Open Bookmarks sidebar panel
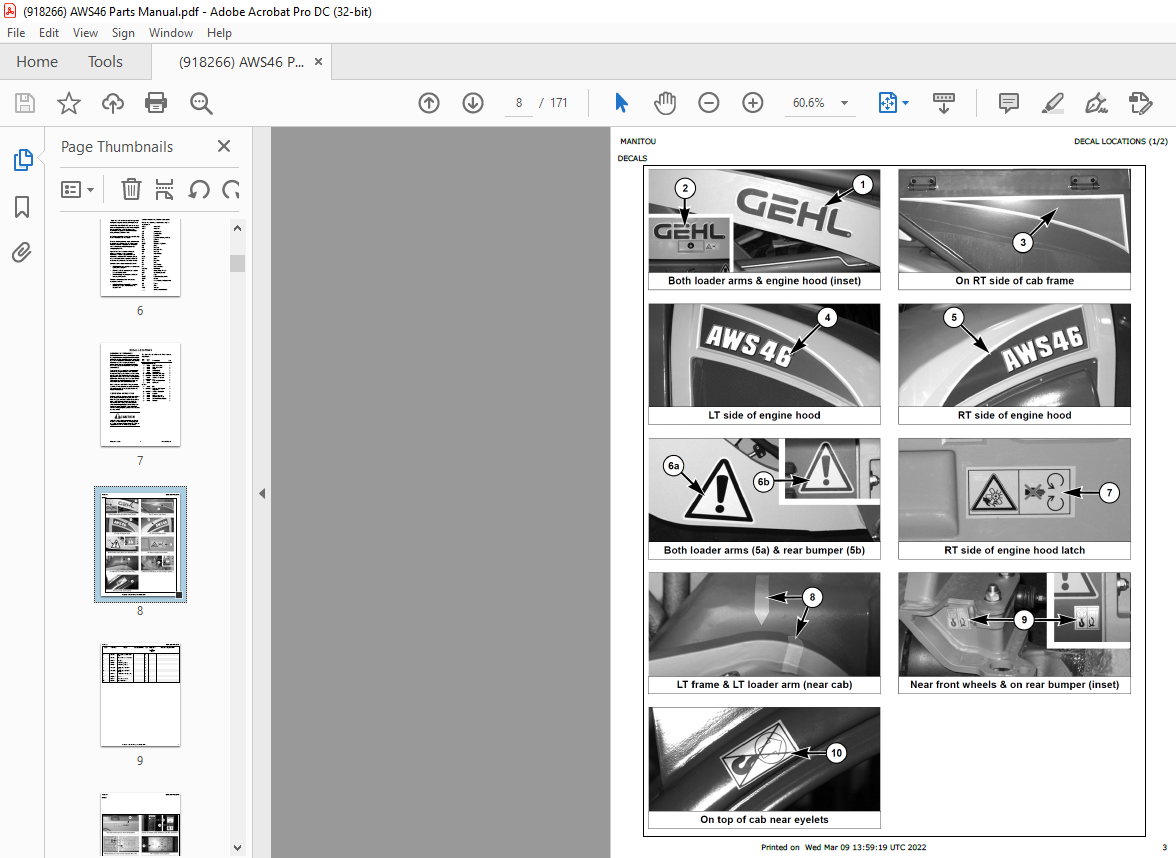Viewport: 1176px width, 858px height. click(x=22, y=206)
